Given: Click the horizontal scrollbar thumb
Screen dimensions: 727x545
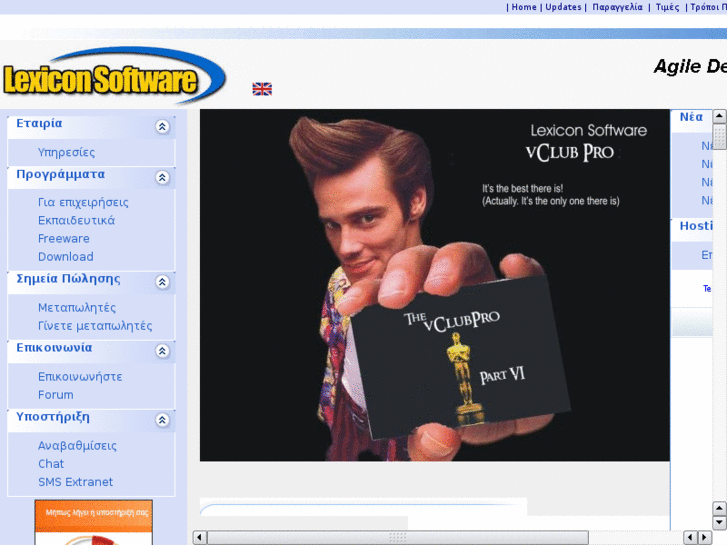Looking at the screenshot, I should point(398,538).
